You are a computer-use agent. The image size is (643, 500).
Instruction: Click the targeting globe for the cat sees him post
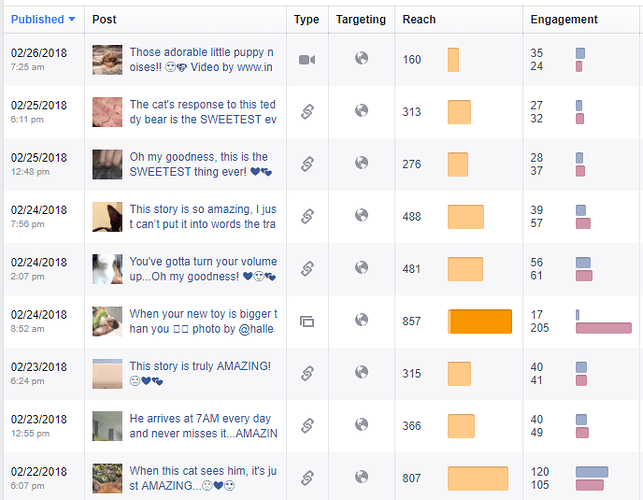(x=361, y=476)
